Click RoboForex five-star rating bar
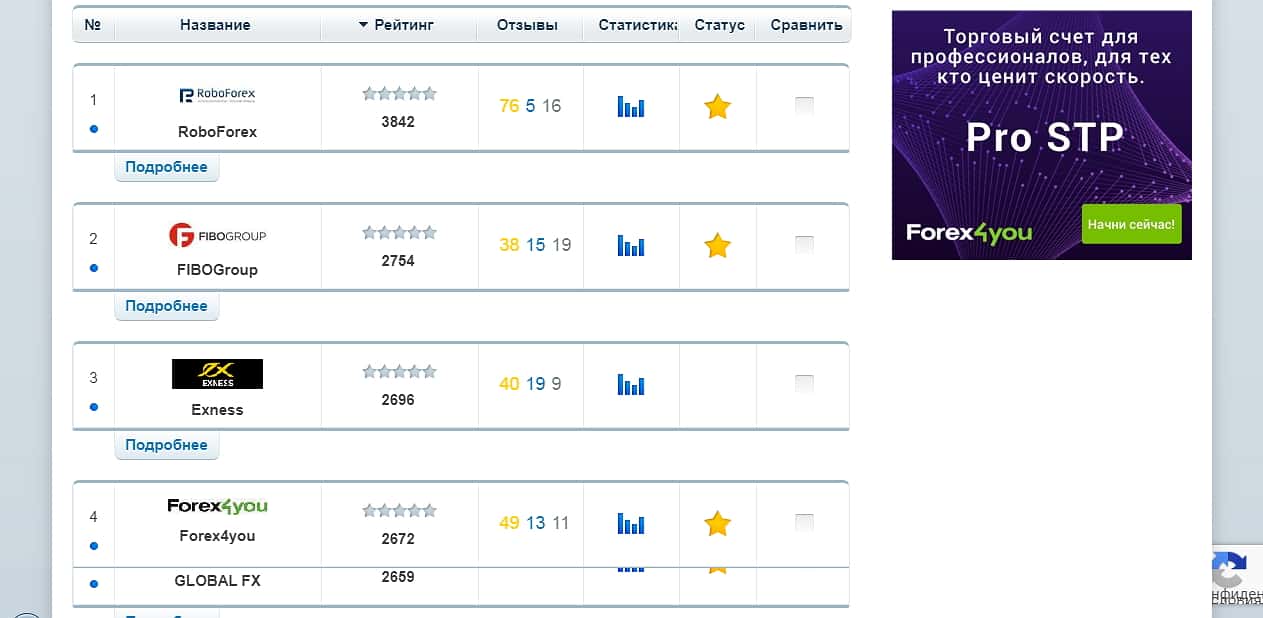 399,94
